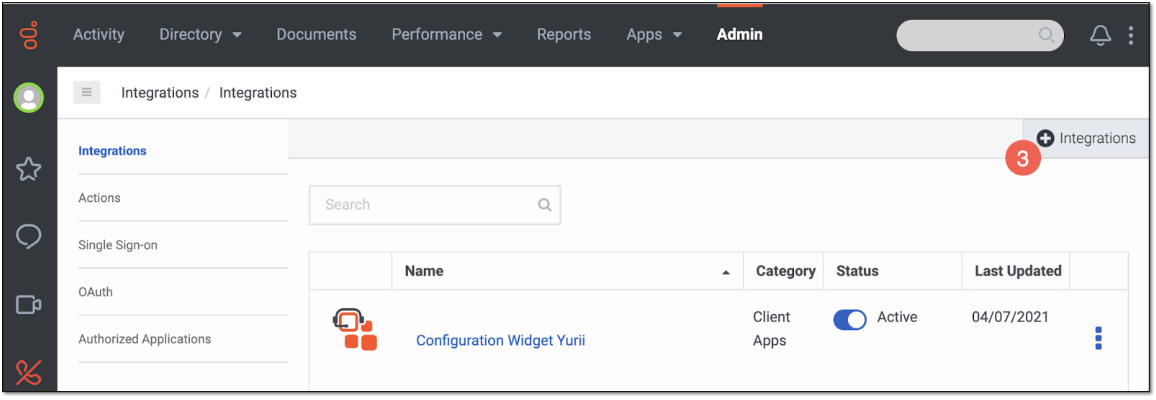
Task: Select Actions in side menu
Action: (x=100, y=198)
